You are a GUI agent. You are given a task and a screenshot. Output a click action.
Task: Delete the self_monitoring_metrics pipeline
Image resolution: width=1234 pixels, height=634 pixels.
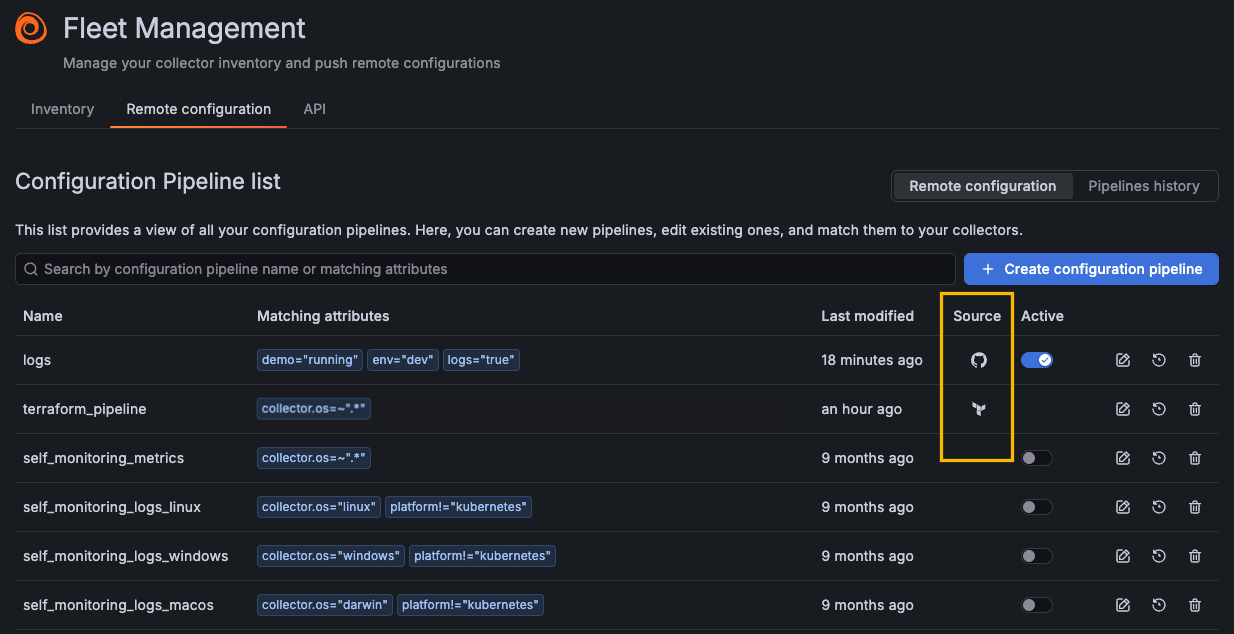[x=1194, y=458]
